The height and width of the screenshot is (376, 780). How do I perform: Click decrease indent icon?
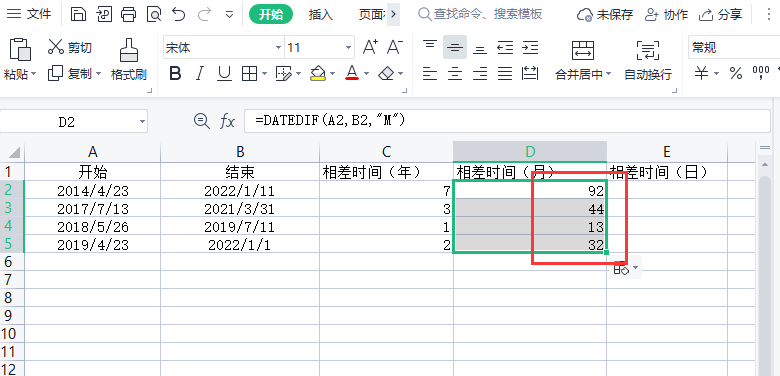[x=505, y=48]
